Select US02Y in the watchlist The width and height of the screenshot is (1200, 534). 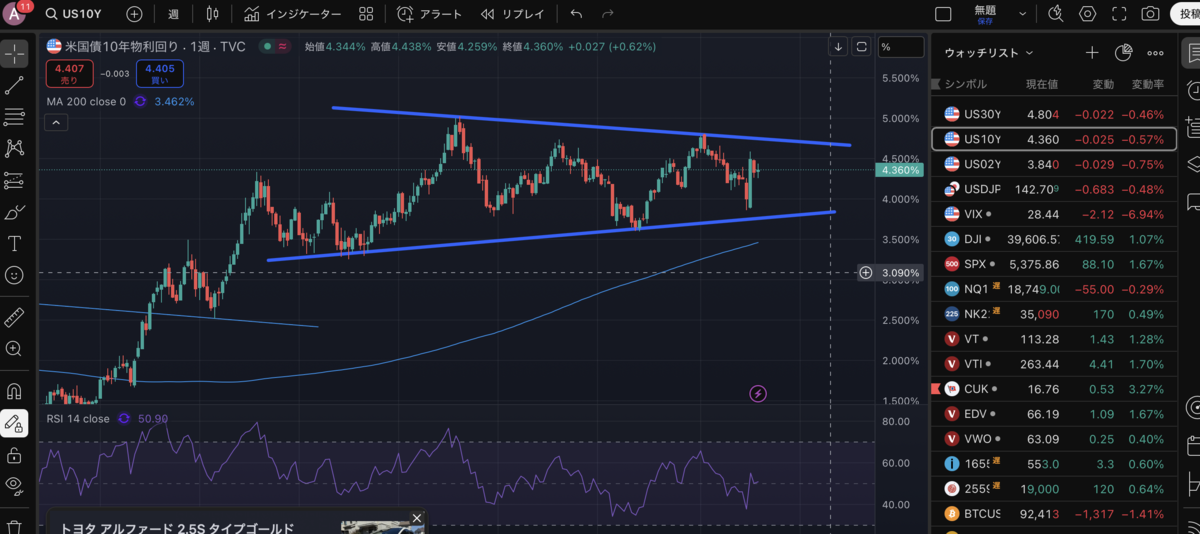[1054, 164]
